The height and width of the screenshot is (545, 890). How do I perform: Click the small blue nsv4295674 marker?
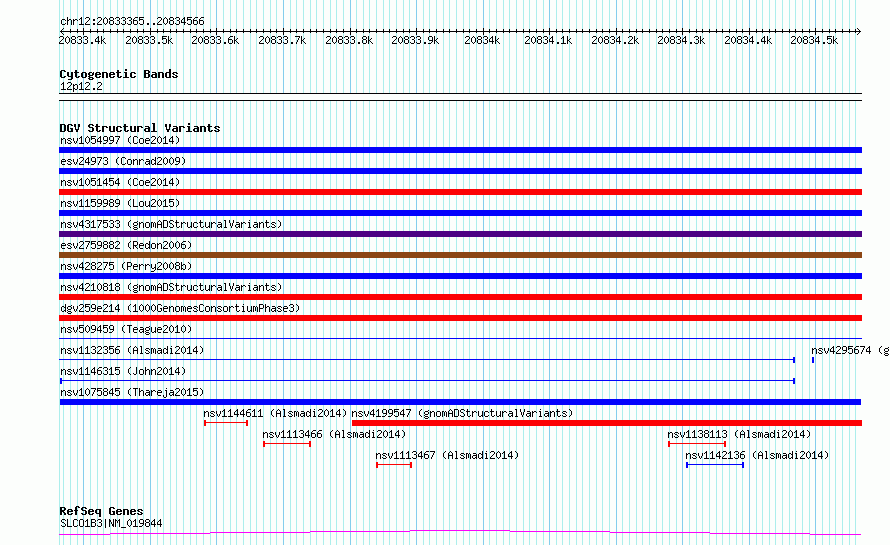(x=813, y=360)
